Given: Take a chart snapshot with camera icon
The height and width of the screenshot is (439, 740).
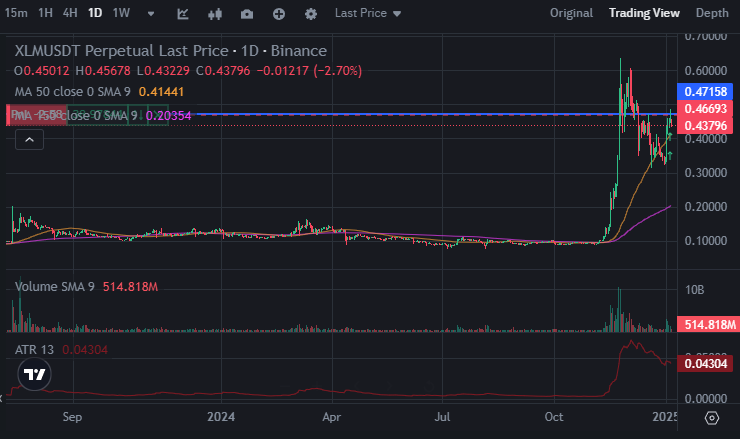Looking at the screenshot, I should click(x=247, y=14).
